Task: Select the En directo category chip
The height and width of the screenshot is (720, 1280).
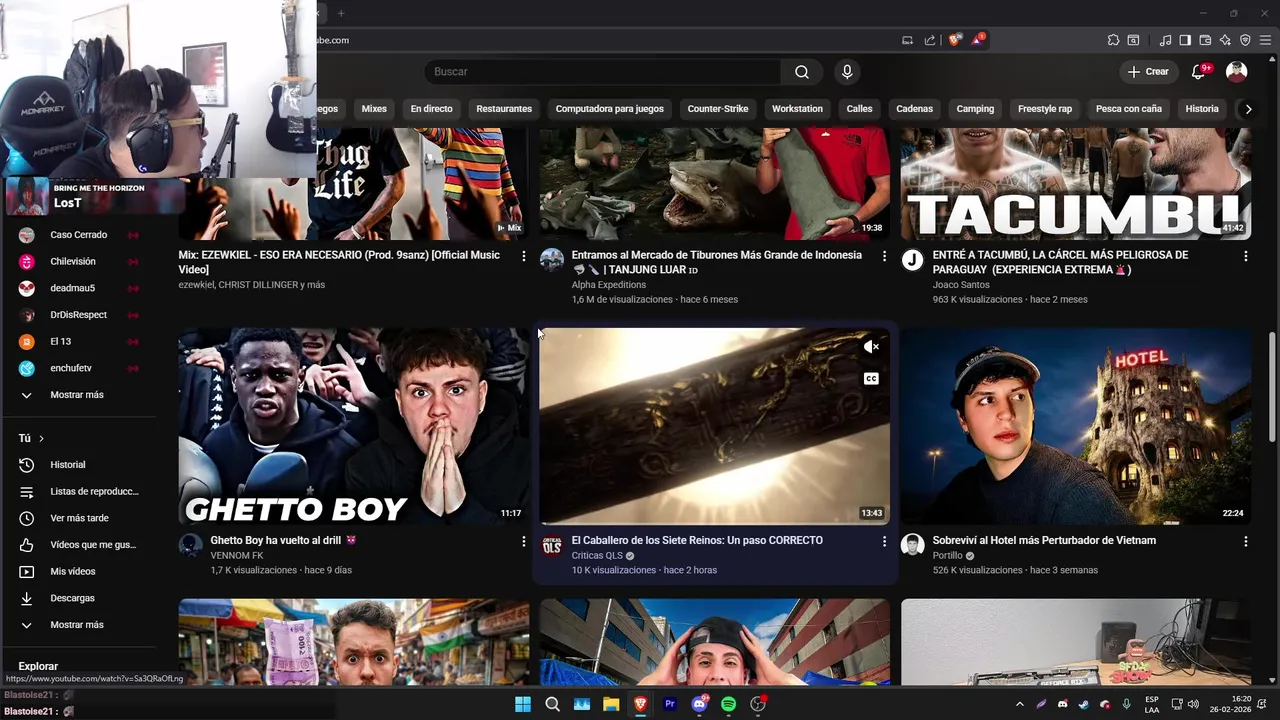Action: click(431, 109)
